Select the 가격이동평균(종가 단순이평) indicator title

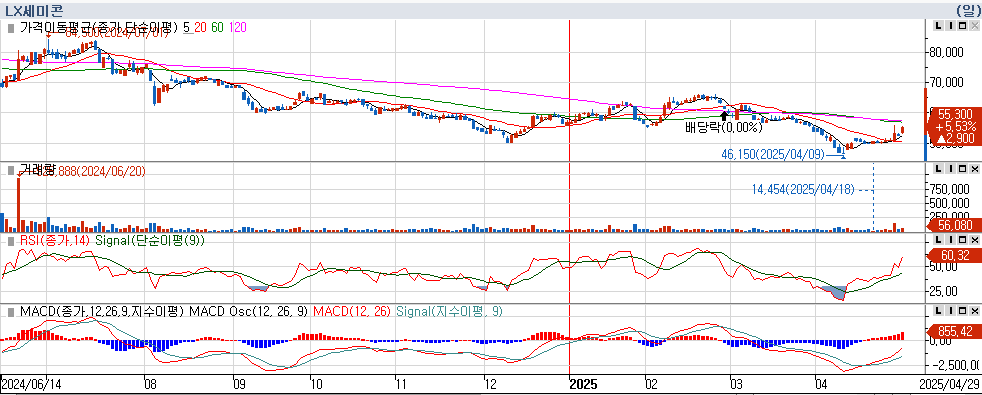[x=99, y=28]
